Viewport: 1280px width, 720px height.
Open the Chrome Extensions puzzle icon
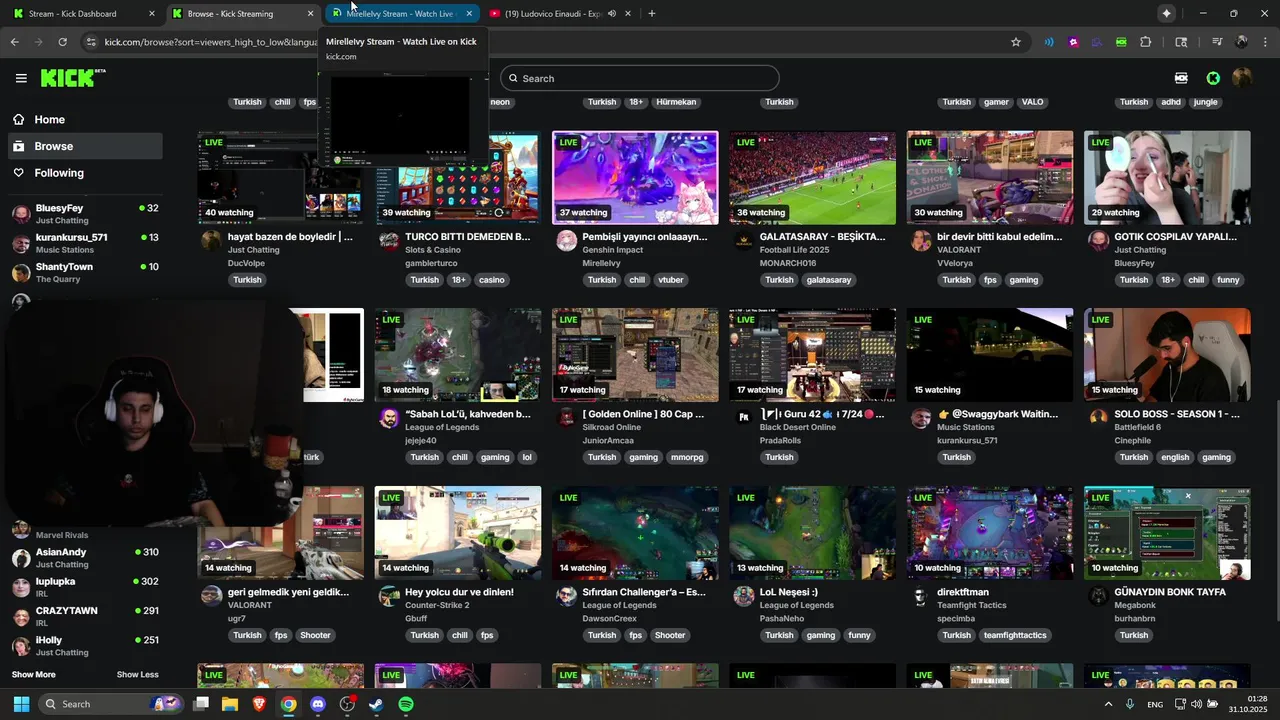click(x=1146, y=42)
